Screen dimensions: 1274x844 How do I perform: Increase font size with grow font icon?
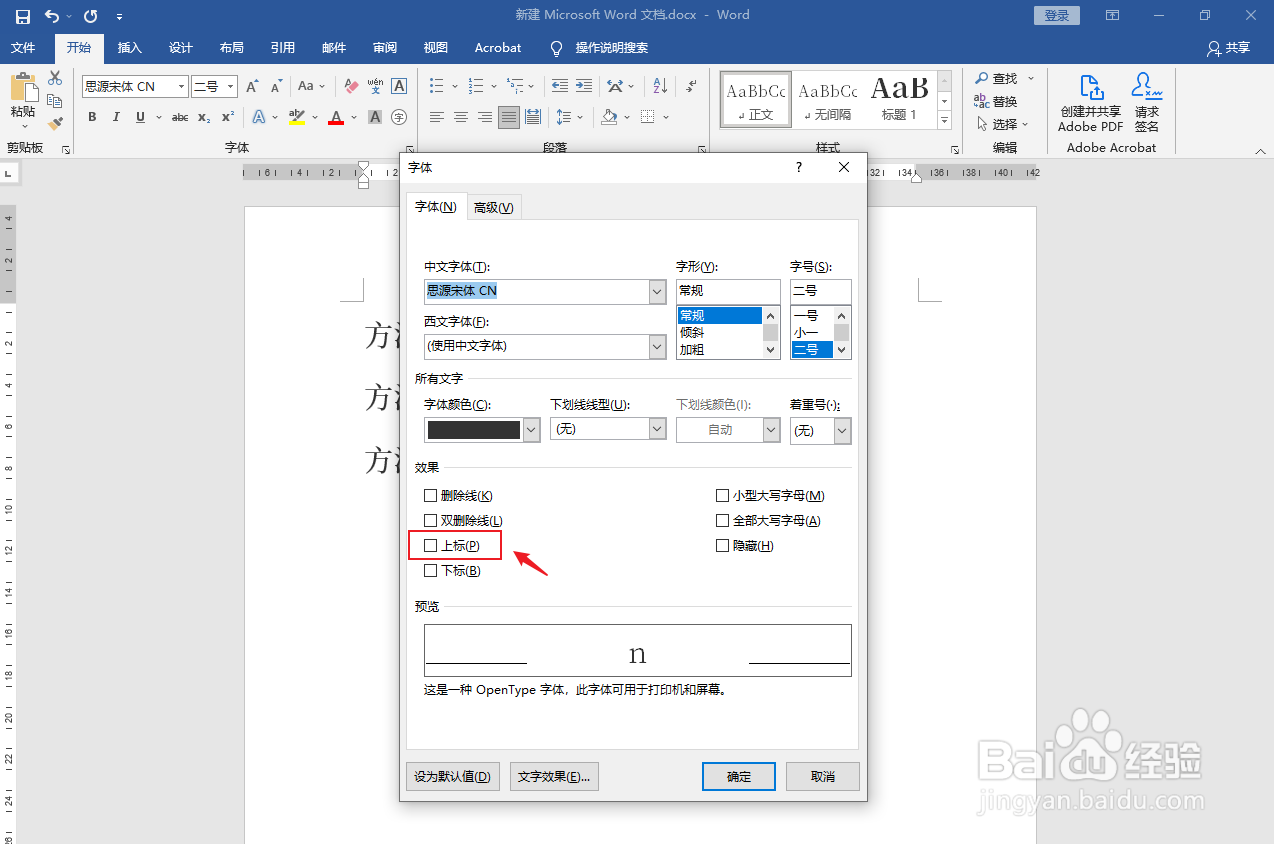[252, 87]
